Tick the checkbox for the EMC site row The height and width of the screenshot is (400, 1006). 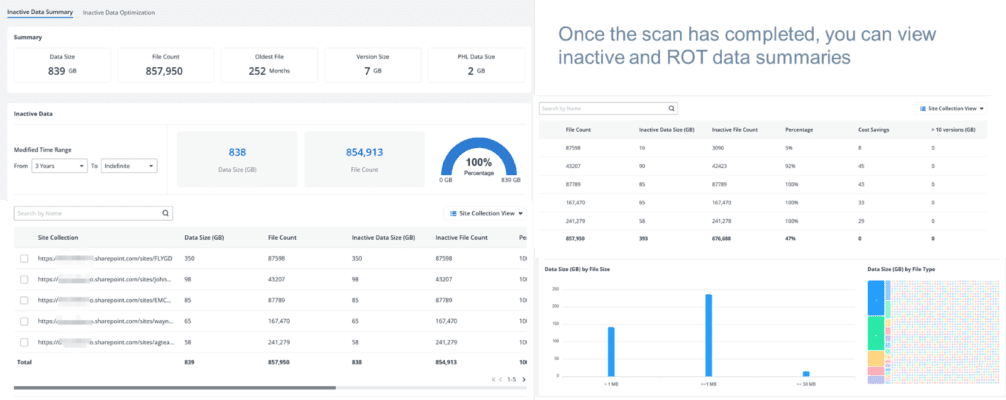24,300
